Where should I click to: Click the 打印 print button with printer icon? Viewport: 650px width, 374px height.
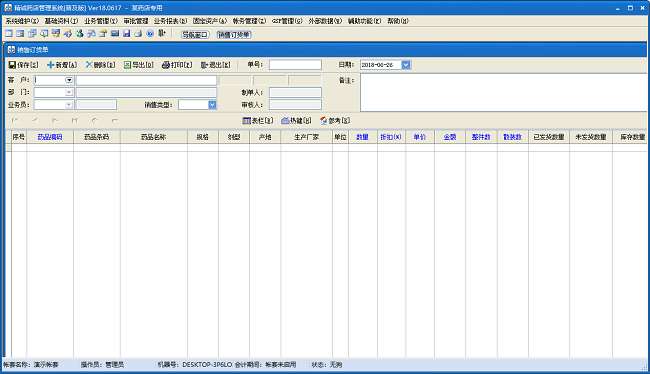click(177, 65)
